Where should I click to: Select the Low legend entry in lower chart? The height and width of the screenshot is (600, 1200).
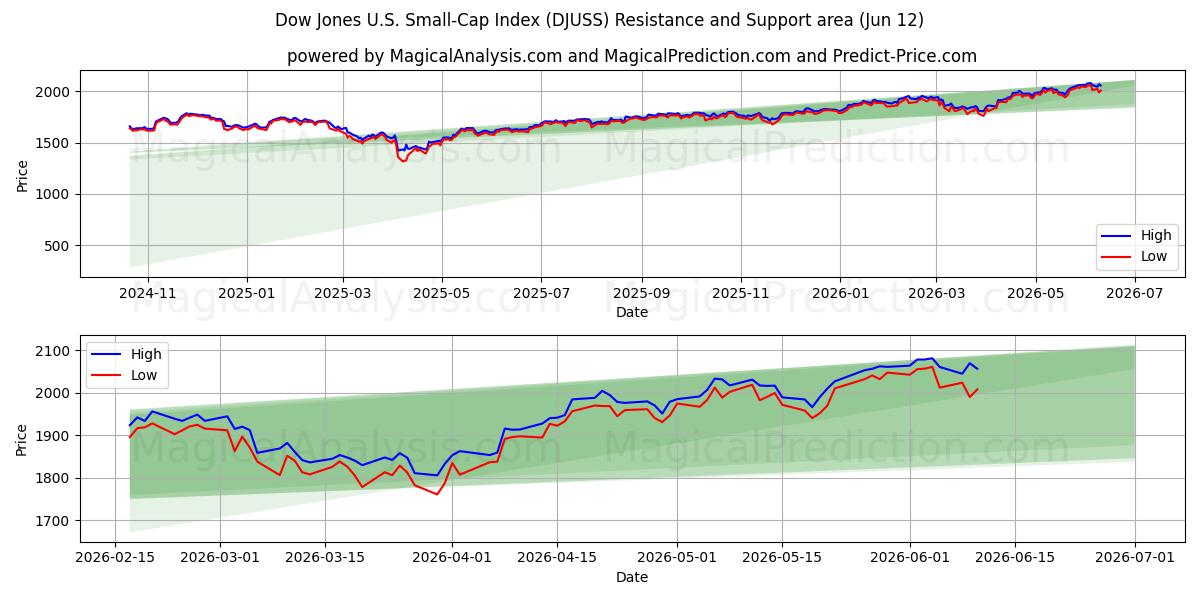[x=126, y=374]
